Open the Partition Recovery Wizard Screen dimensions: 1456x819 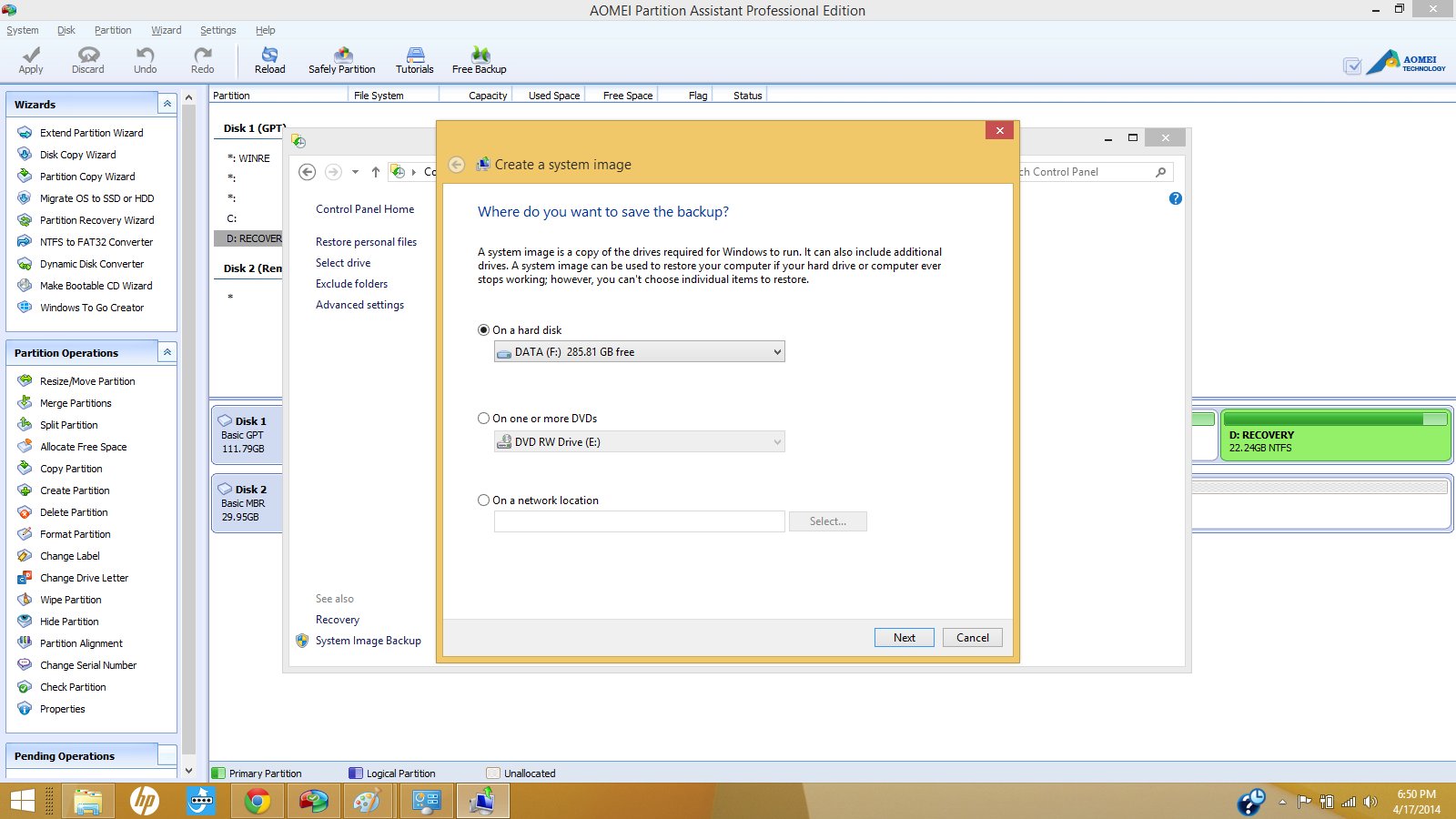(96, 220)
